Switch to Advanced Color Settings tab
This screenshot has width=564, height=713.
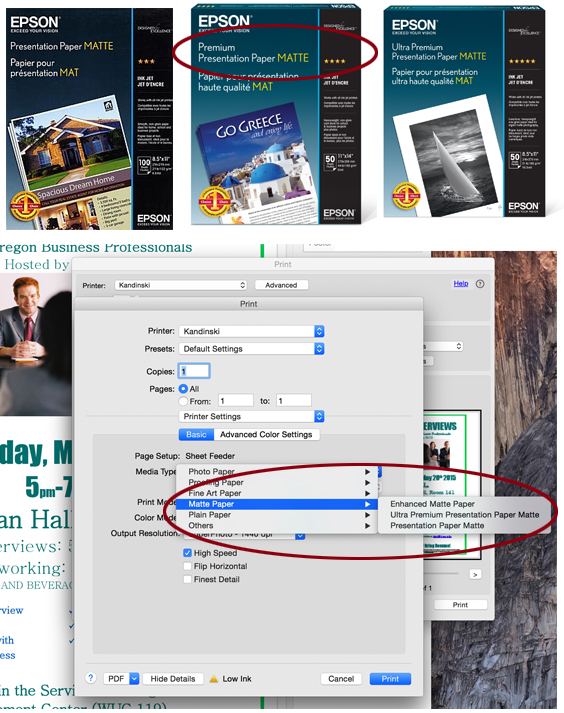266,434
